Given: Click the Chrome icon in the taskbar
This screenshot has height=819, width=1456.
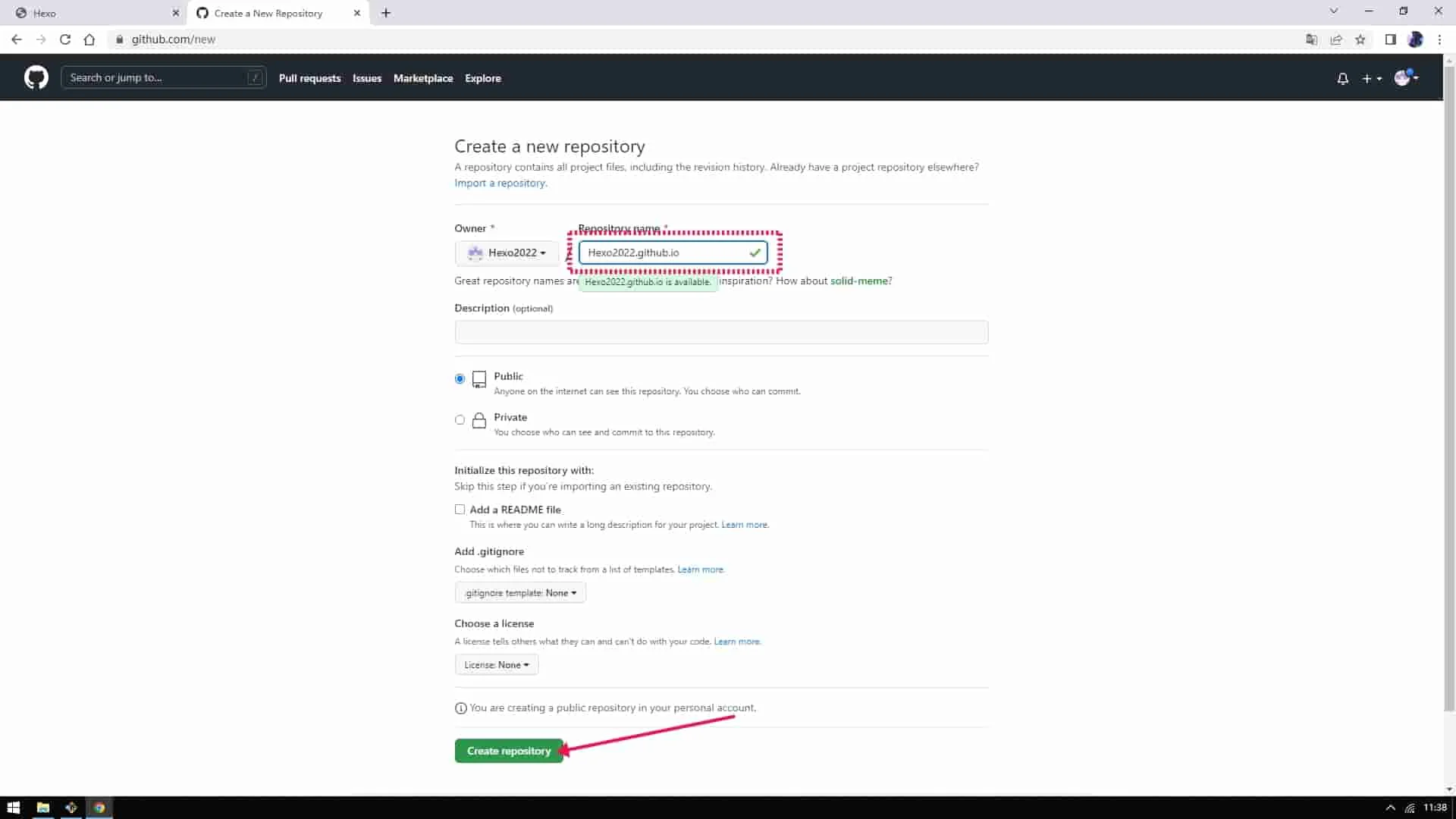Looking at the screenshot, I should click(99, 808).
